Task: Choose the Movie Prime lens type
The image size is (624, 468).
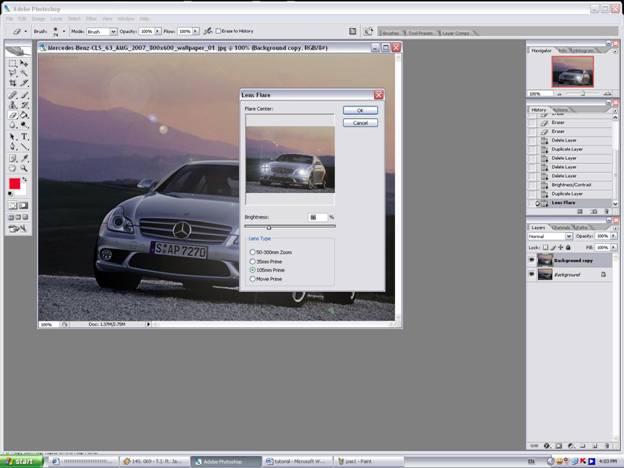Action: pyautogui.click(x=251, y=278)
